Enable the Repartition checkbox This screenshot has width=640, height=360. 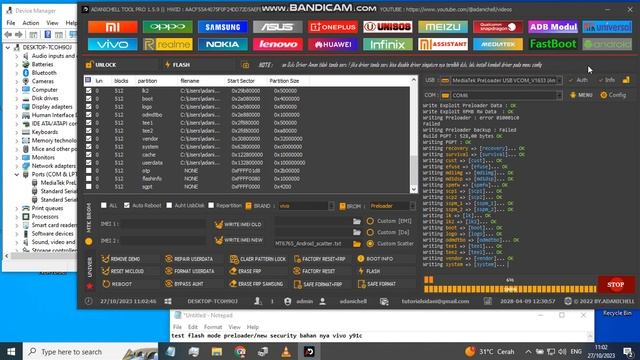211,205
